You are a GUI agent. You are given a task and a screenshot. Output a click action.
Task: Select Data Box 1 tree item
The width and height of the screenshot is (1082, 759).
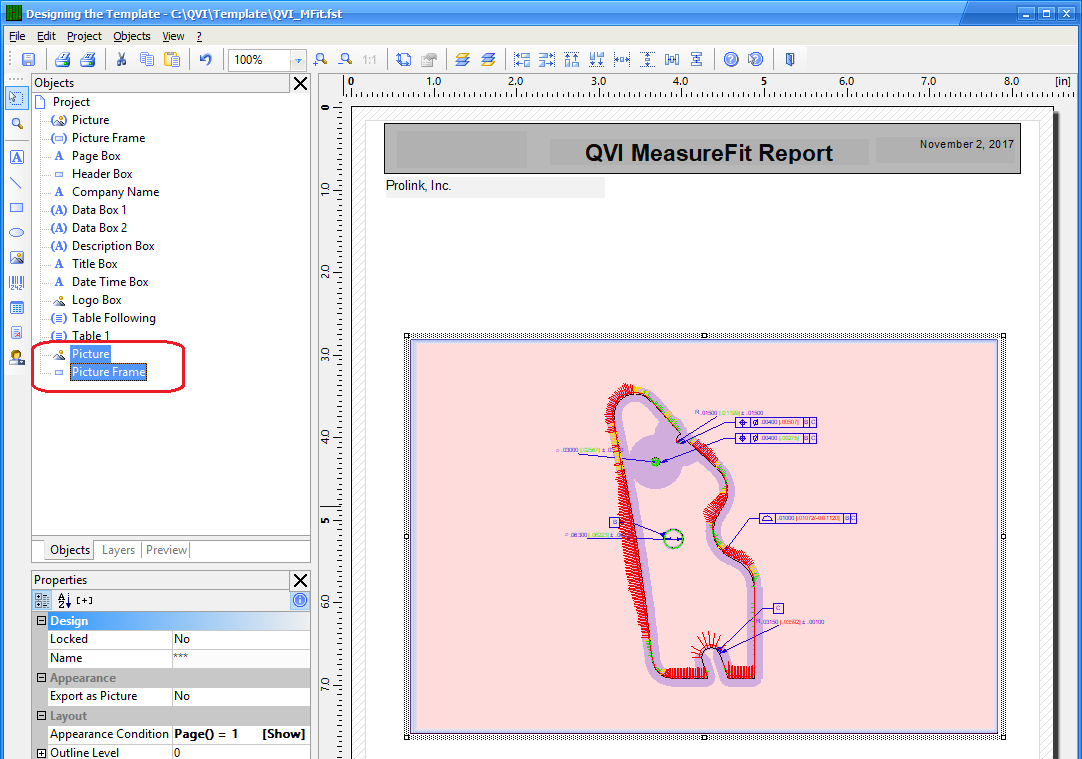coord(99,210)
